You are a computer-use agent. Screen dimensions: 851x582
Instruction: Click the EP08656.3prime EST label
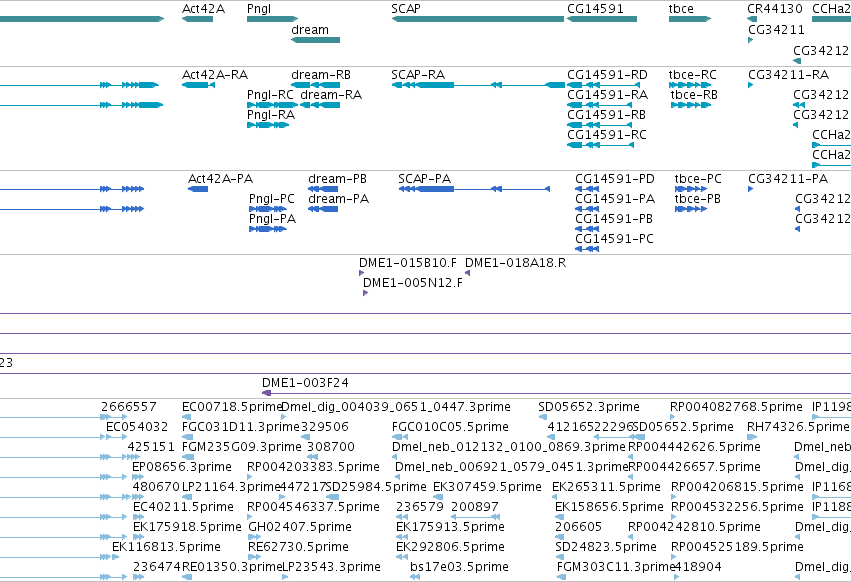(182, 467)
